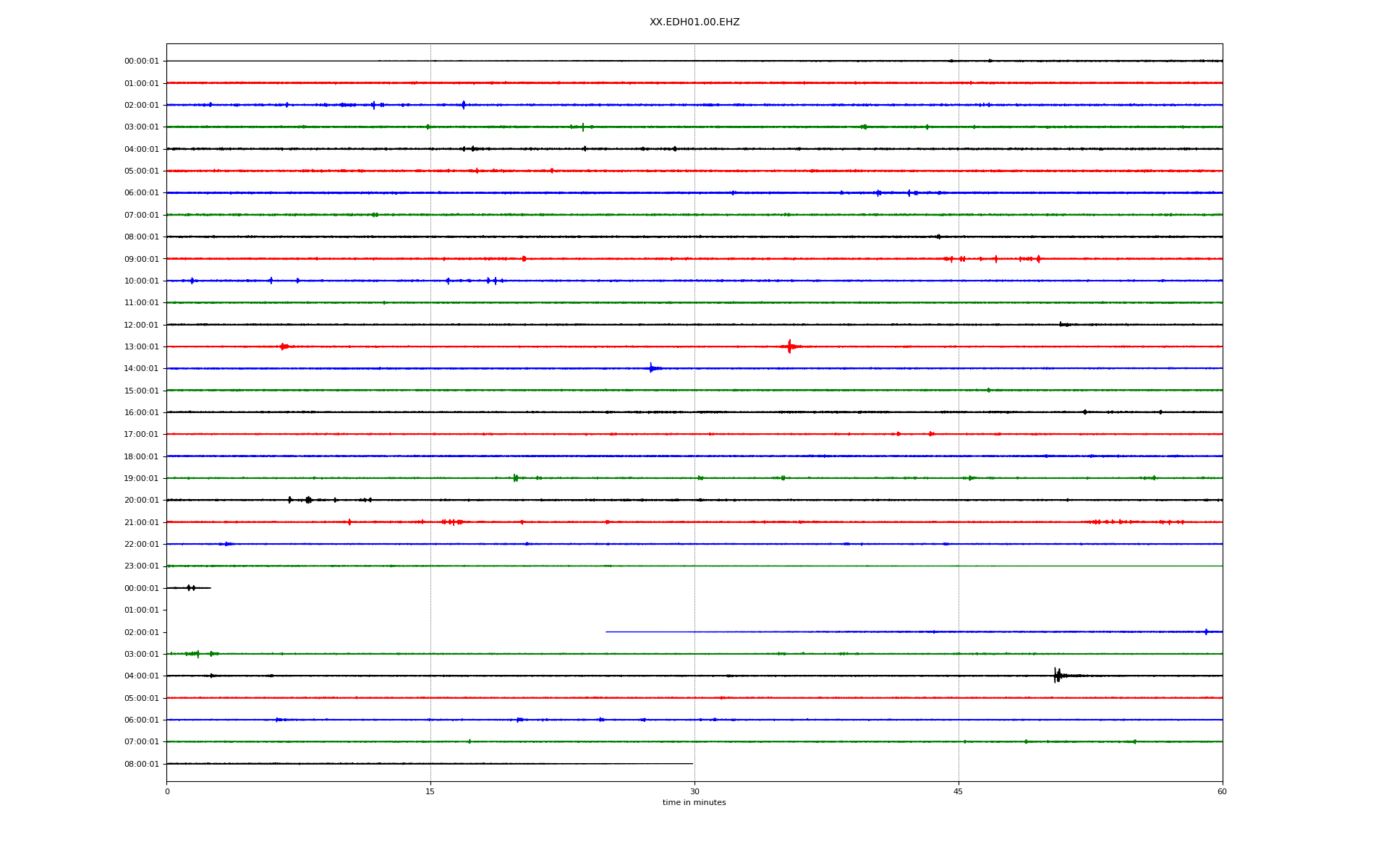Viewport: 1389px width, 868px height.
Task: Click the large spike on the 13:00:01 red trace
Action: pyautogui.click(x=789, y=346)
